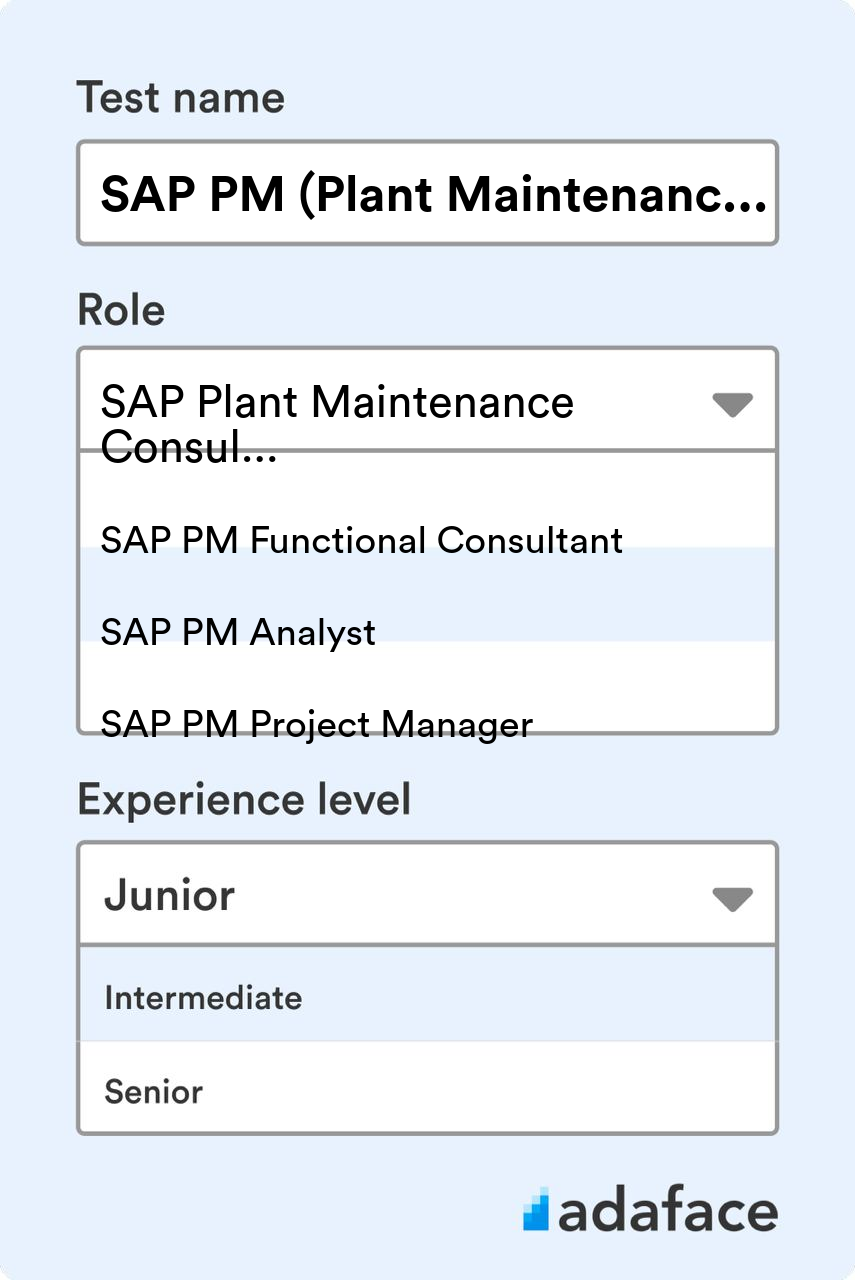The height and width of the screenshot is (1280, 855).
Task: Click the Experience level chevron to collapse options
Action: (733, 897)
